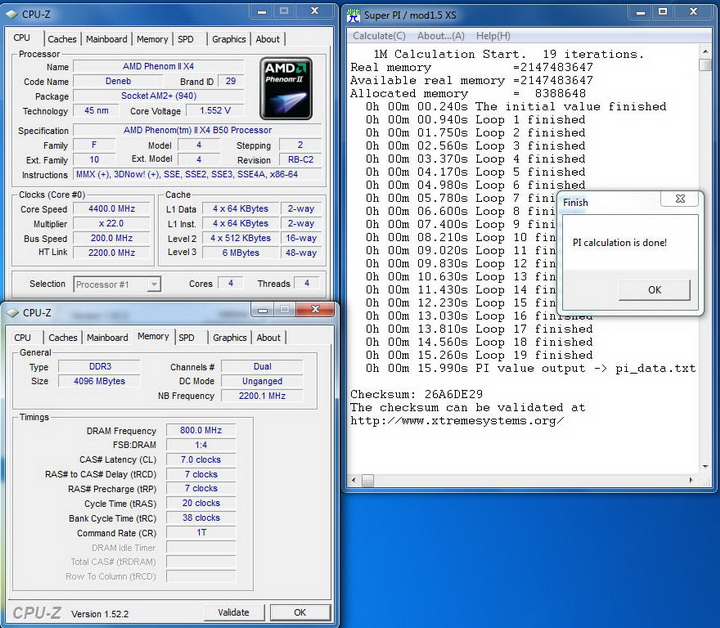Screen dimensions: 720x628
Task: Click the Loop 19 finished line
Action: pyautogui.click(x=479, y=355)
